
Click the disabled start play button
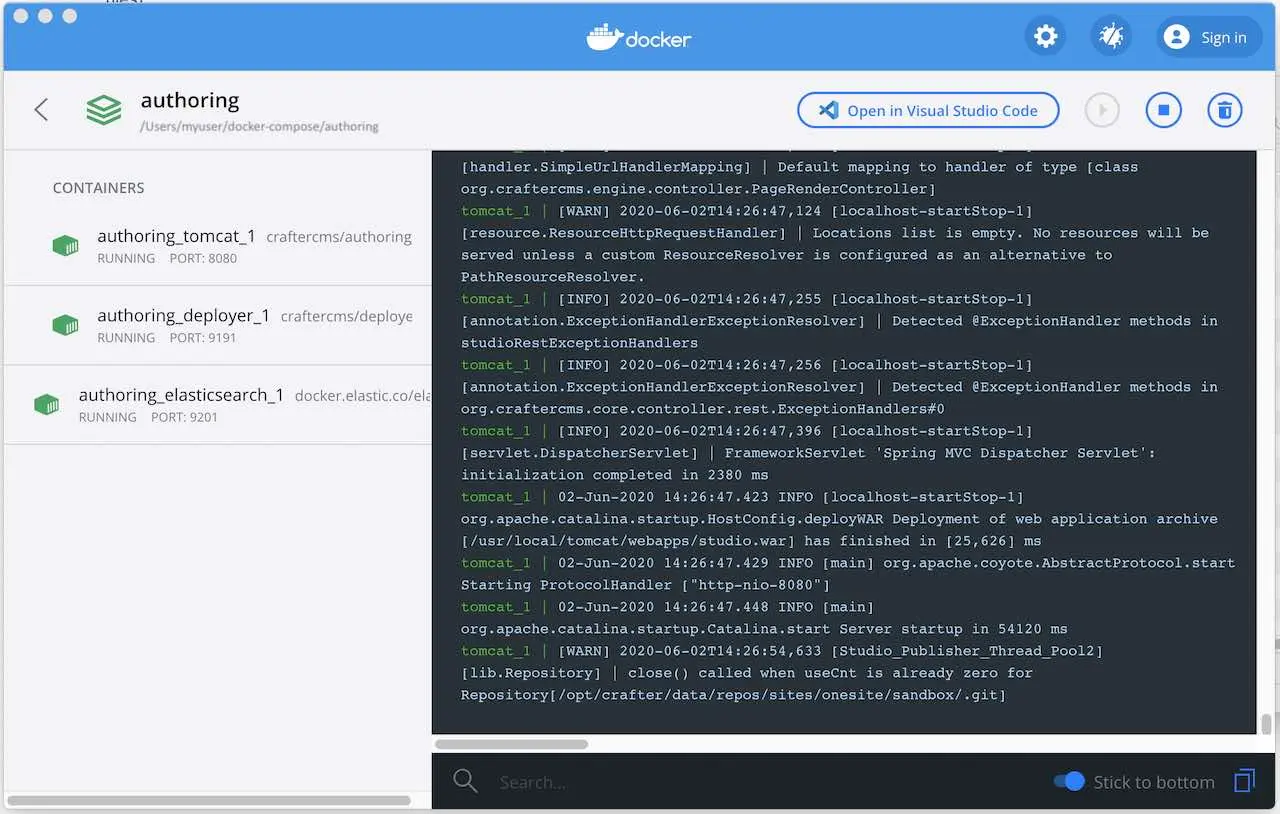coord(1102,110)
